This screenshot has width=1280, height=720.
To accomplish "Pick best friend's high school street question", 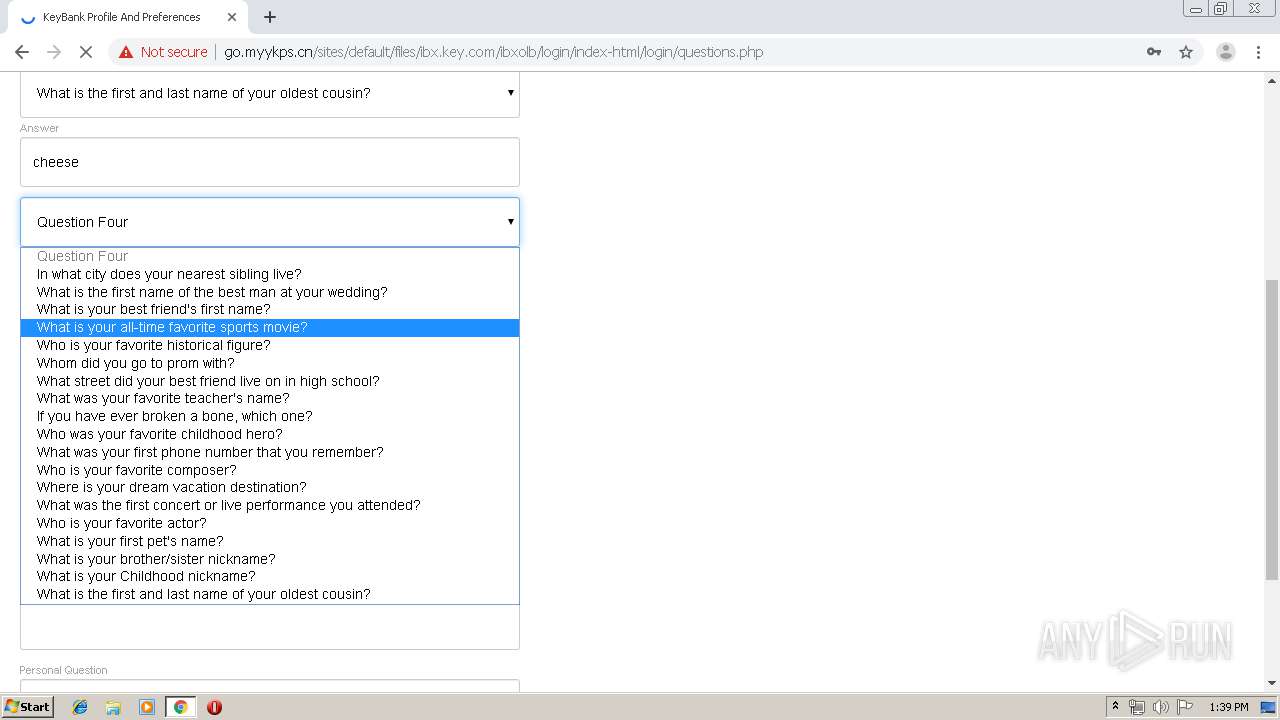I will click(270, 381).
